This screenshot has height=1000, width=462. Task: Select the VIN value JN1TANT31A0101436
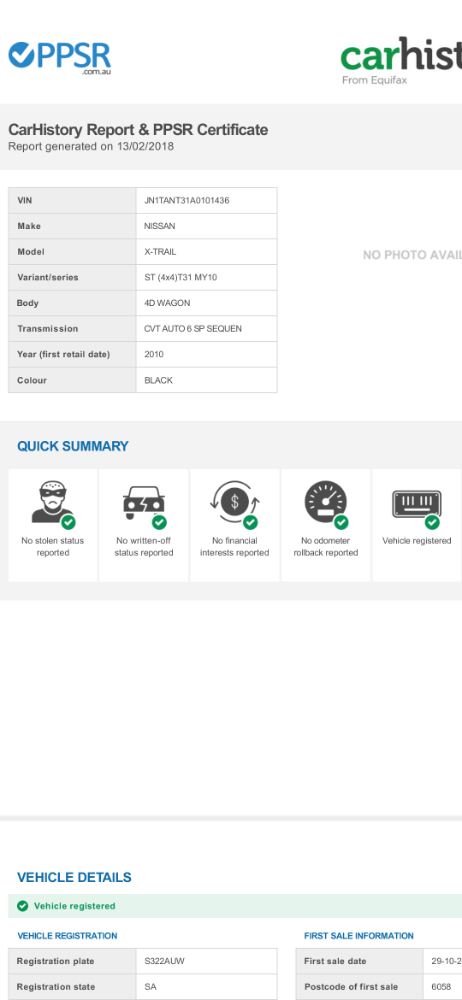pos(187,200)
